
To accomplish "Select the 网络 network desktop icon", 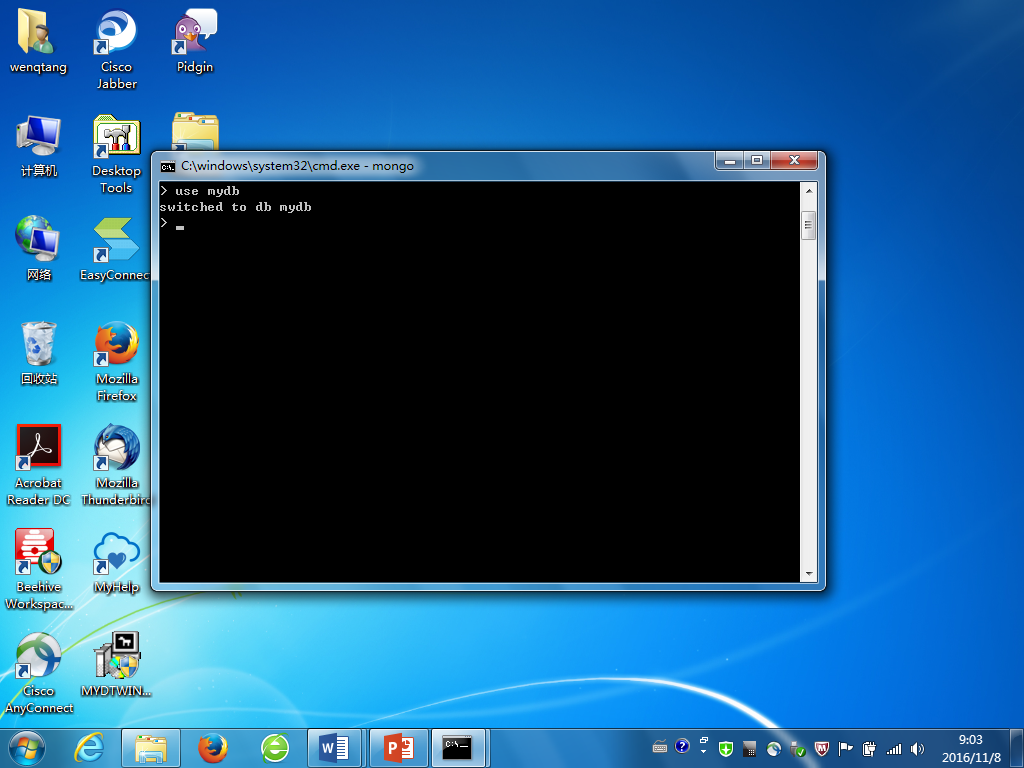I will click(39, 249).
